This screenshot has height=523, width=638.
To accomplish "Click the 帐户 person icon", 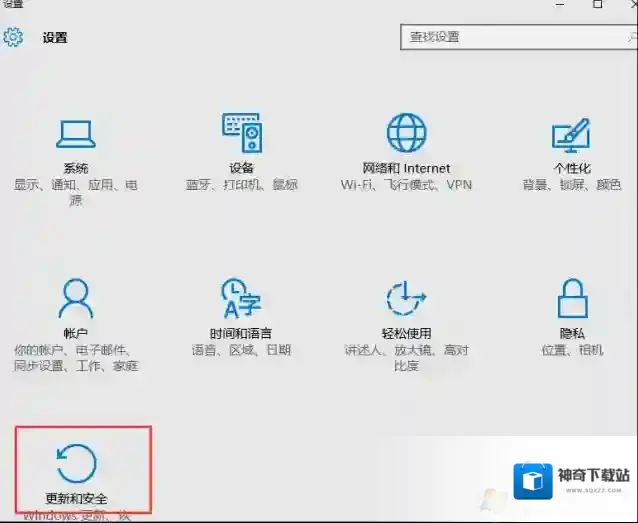I will click(x=76, y=298).
